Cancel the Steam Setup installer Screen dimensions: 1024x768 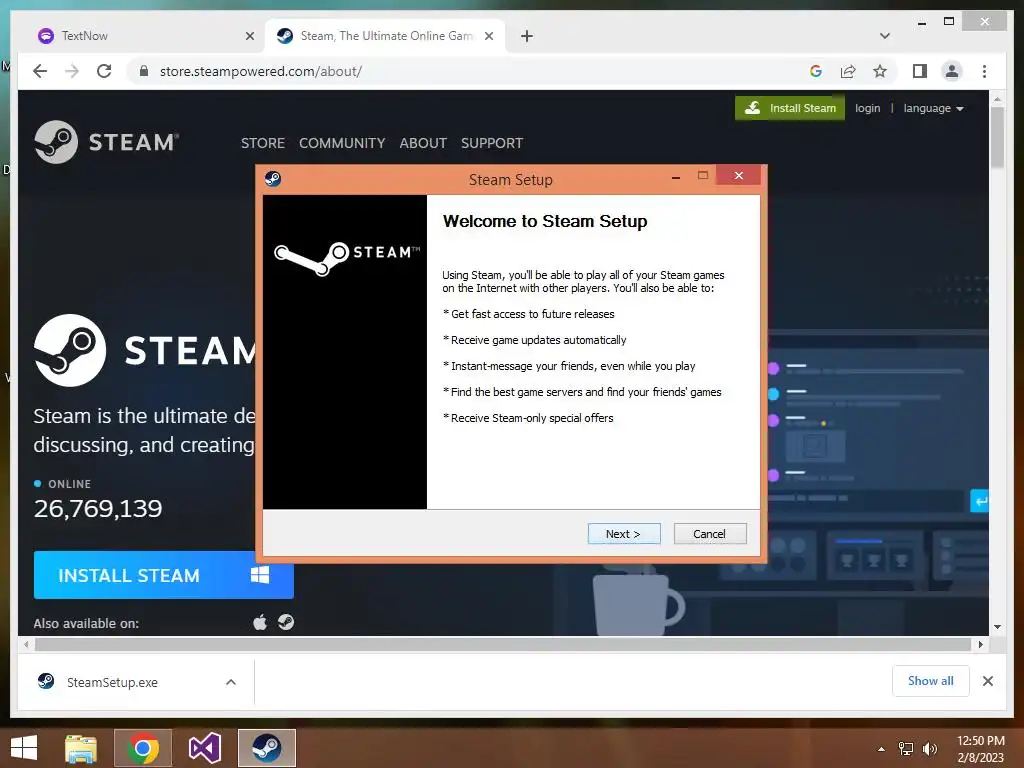pyautogui.click(x=709, y=534)
